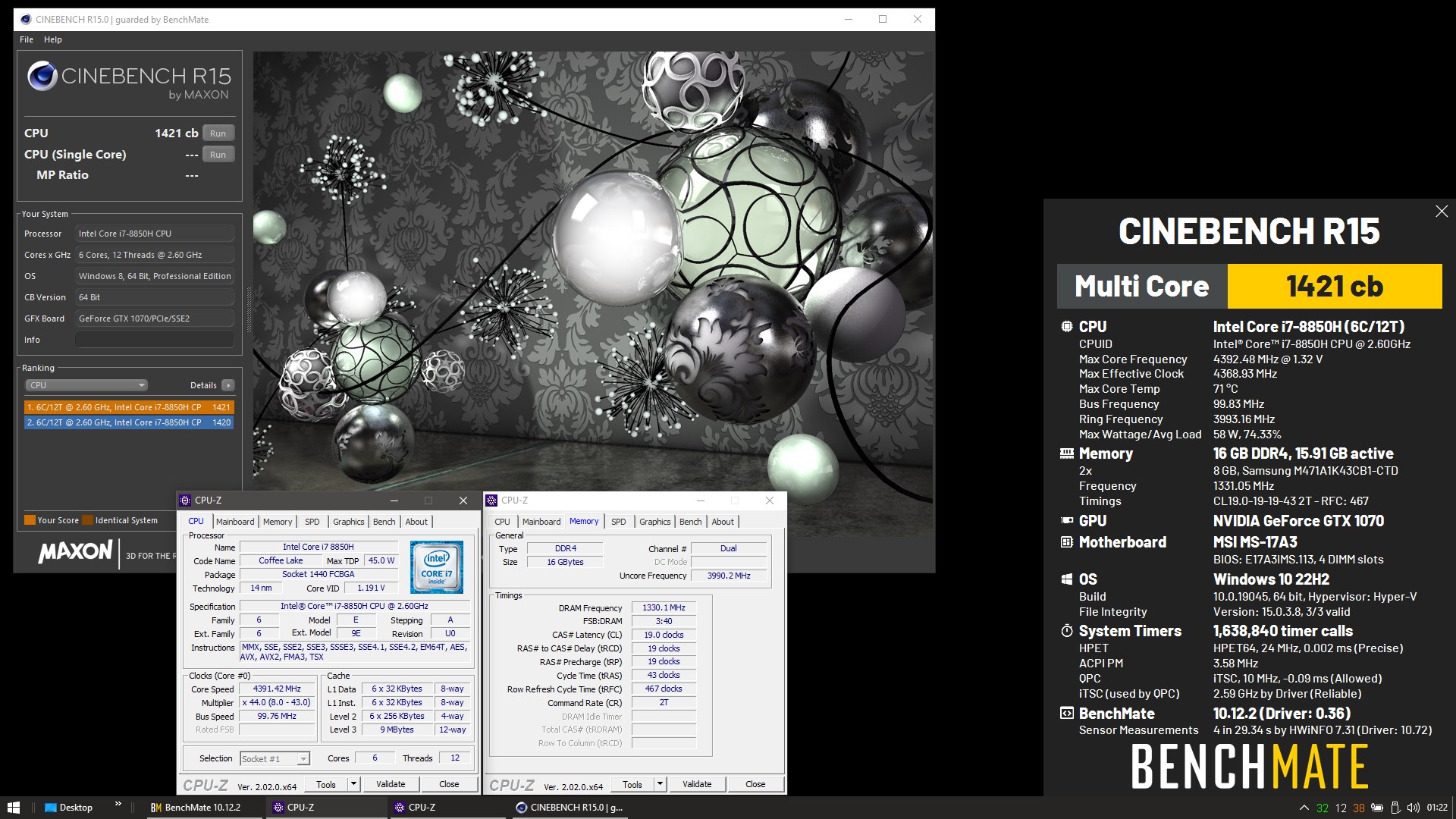The width and height of the screenshot is (1456, 819).
Task: Show hidden system tray icons
Action: click(x=1304, y=808)
